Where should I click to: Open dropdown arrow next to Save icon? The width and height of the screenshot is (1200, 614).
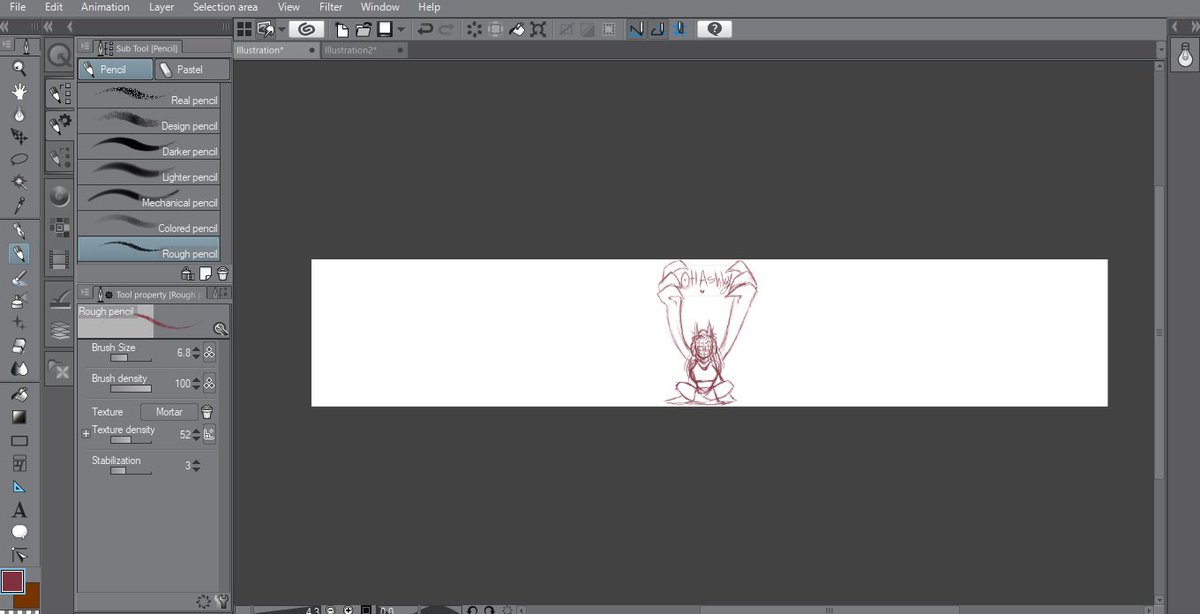tap(400, 29)
